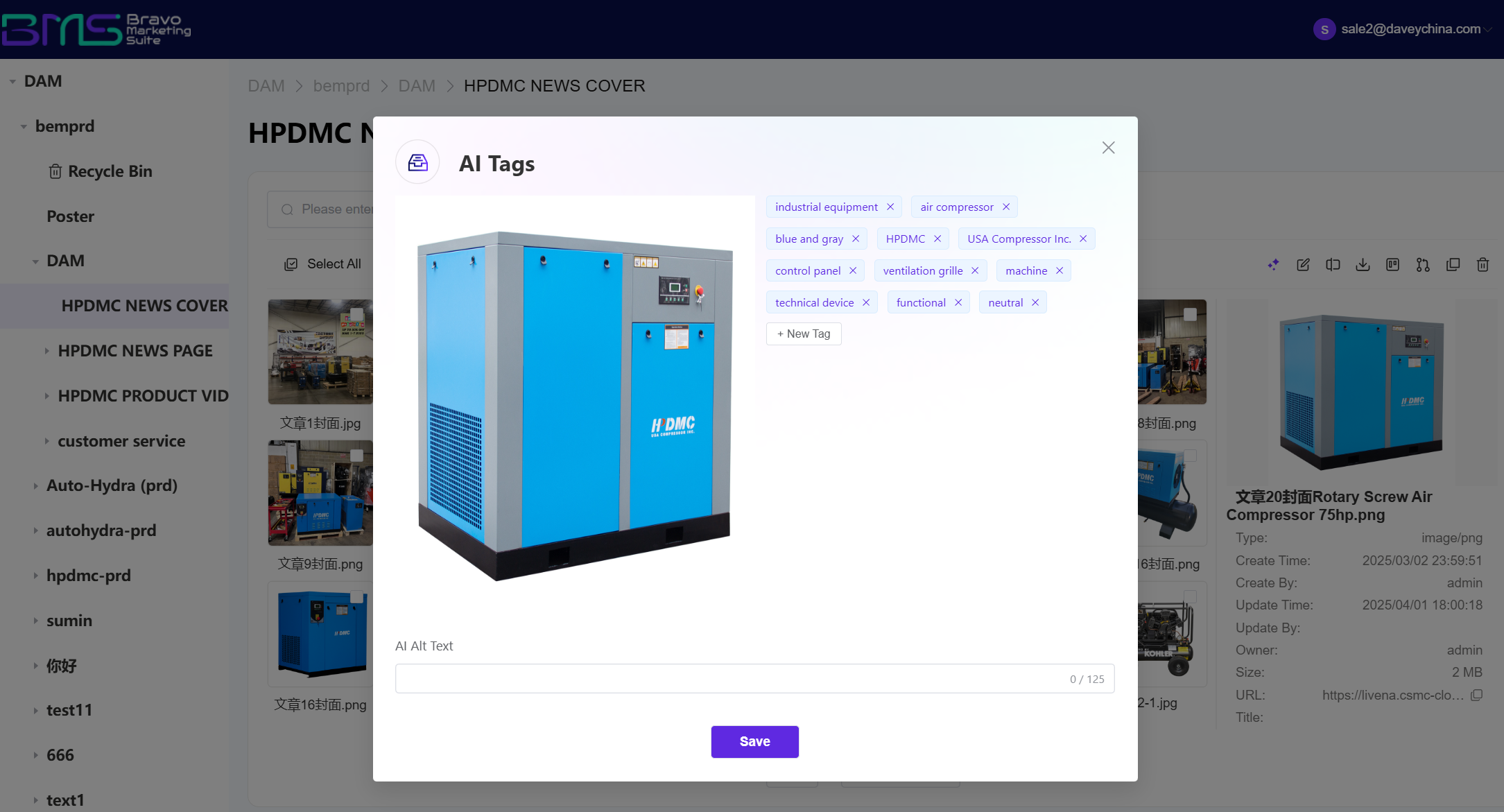Click the edit pencil toolbar icon
The width and height of the screenshot is (1504, 812).
(x=1303, y=265)
